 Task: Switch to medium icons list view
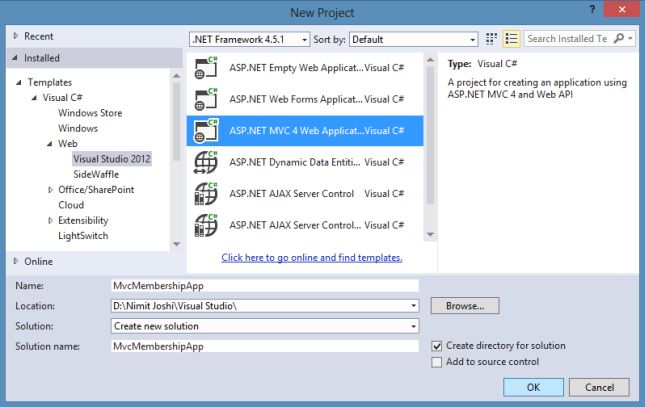coord(511,39)
